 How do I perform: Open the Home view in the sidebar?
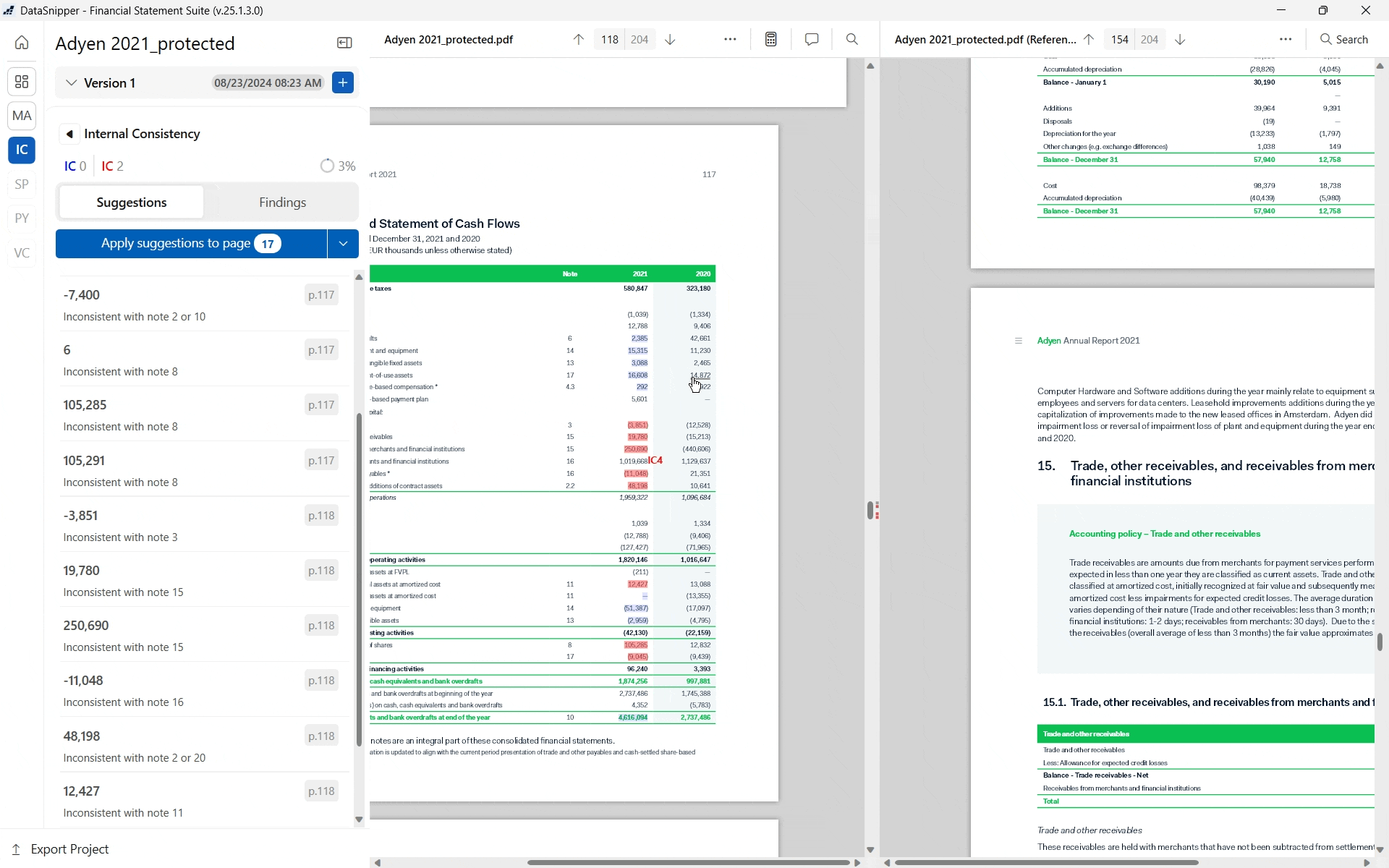pyautogui.click(x=21, y=43)
